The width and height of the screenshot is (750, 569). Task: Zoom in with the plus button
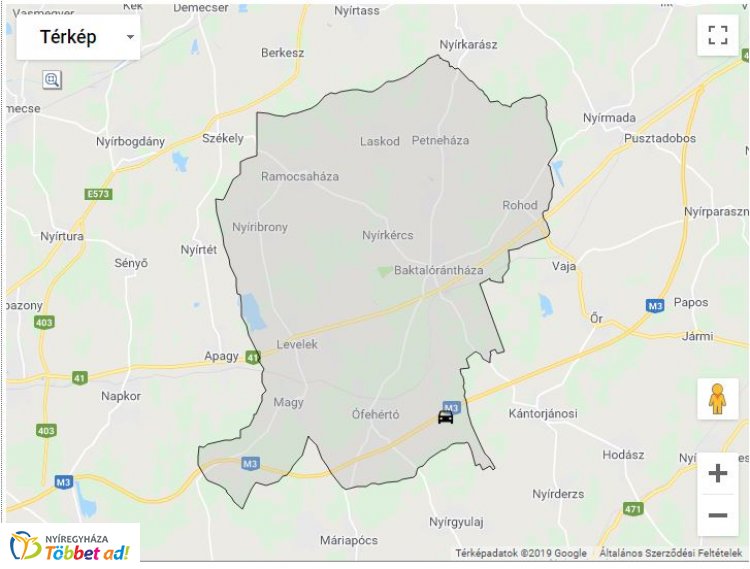pyautogui.click(x=717, y=473)
